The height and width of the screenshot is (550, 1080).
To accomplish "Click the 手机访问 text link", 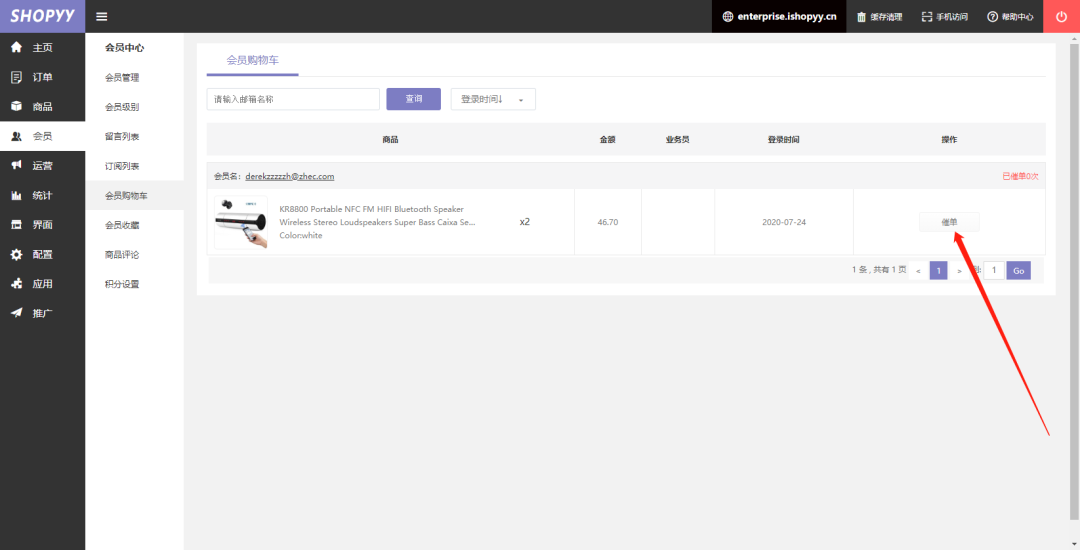I will [952, 17].
